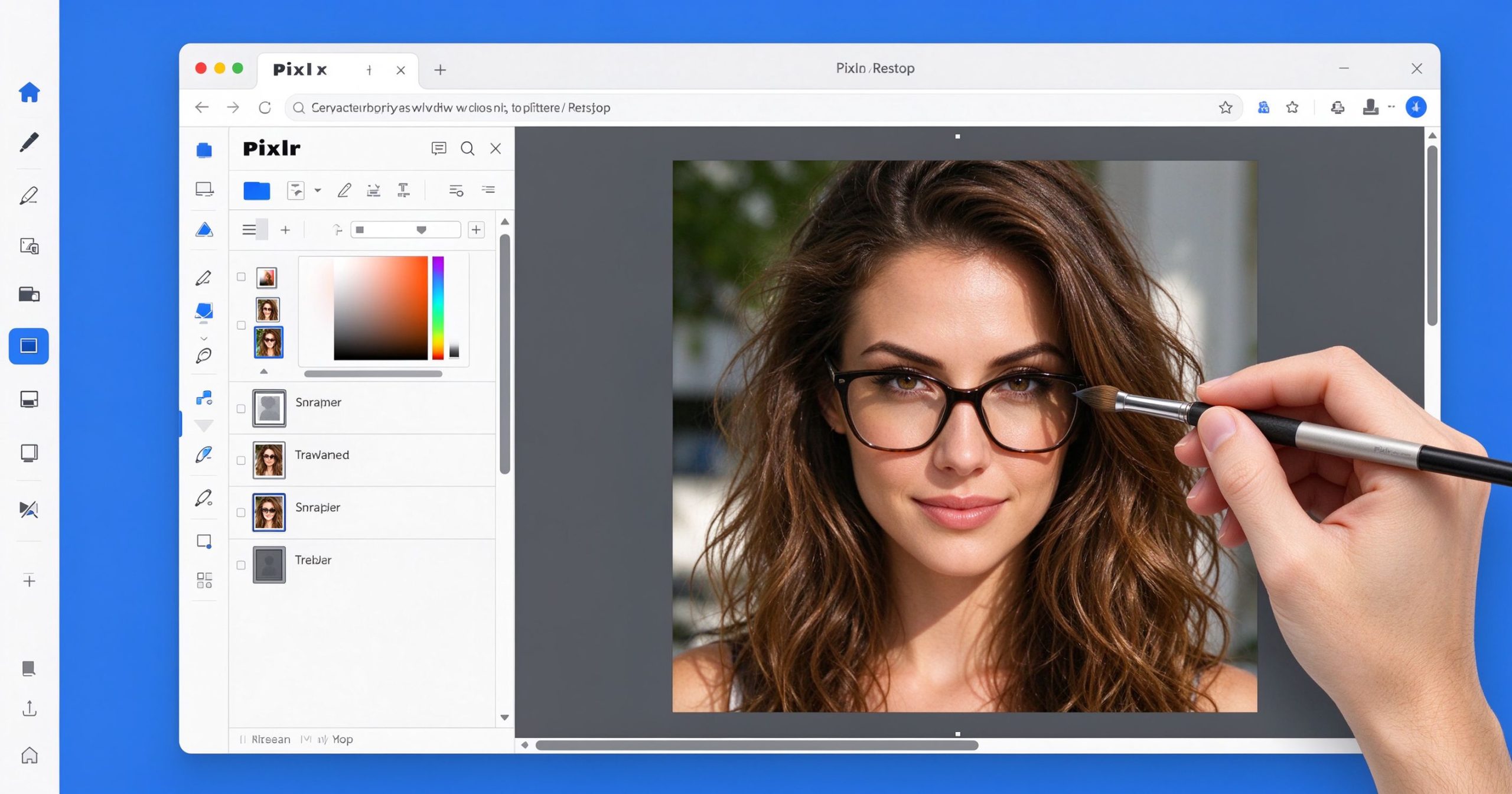1512x794 pixels.
Task: Select the blue triangle shape tool
Action: 204,230
